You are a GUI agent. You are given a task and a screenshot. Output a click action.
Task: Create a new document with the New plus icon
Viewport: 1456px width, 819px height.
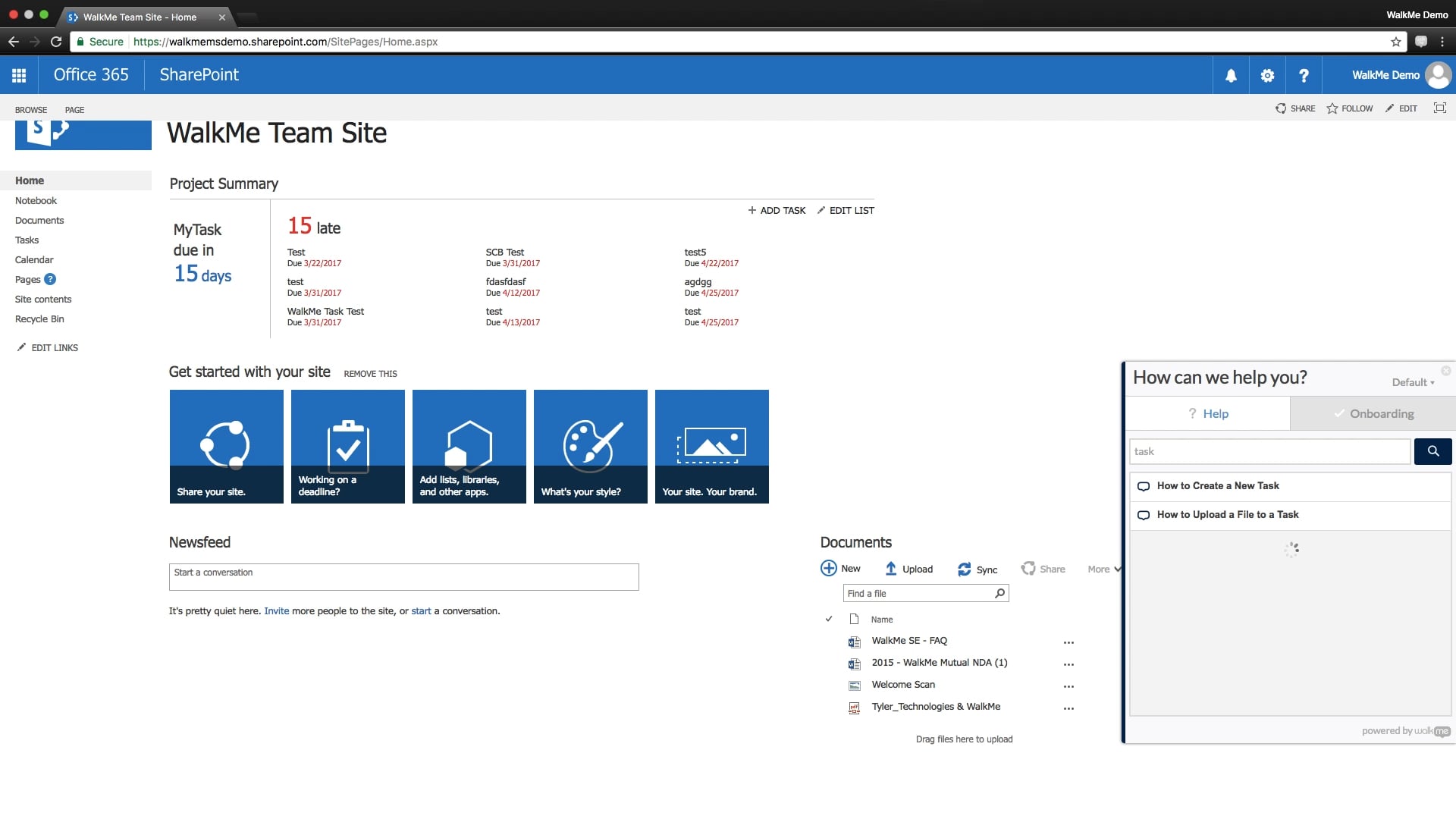(828, 568)
